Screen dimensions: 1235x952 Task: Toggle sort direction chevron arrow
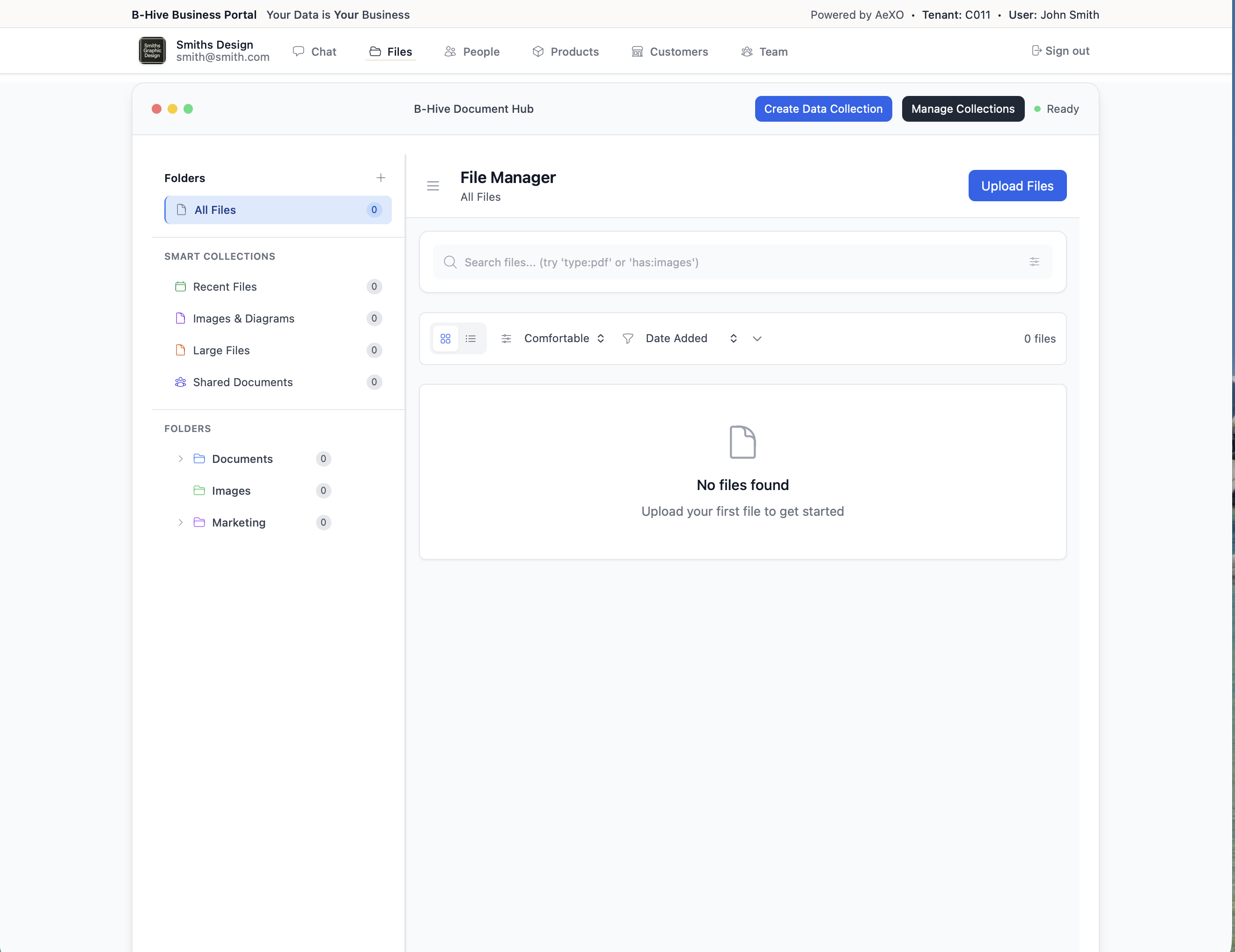pos(757,338)
